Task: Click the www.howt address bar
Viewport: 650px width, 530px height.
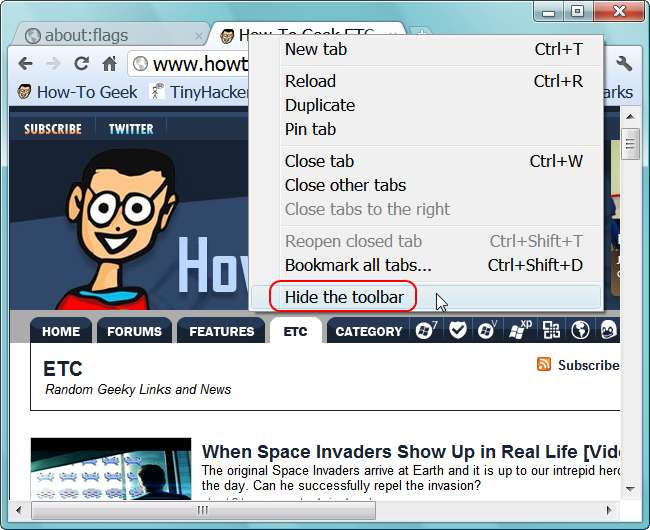Action: 189,64
